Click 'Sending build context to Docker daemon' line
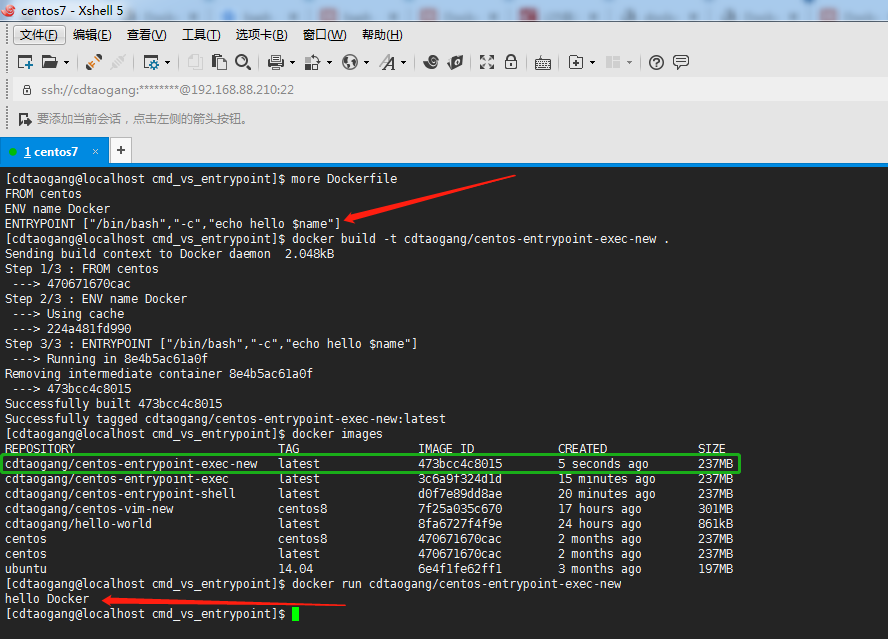Image resolution: width=888 pixels, height=639 pixels. 169,254
